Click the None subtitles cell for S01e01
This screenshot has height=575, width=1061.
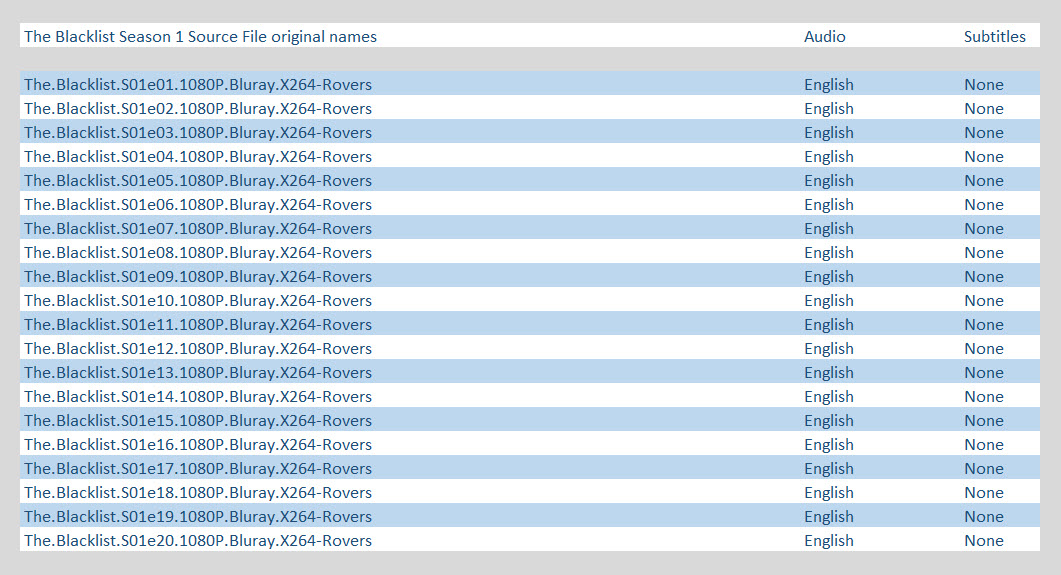coord(984,85)
